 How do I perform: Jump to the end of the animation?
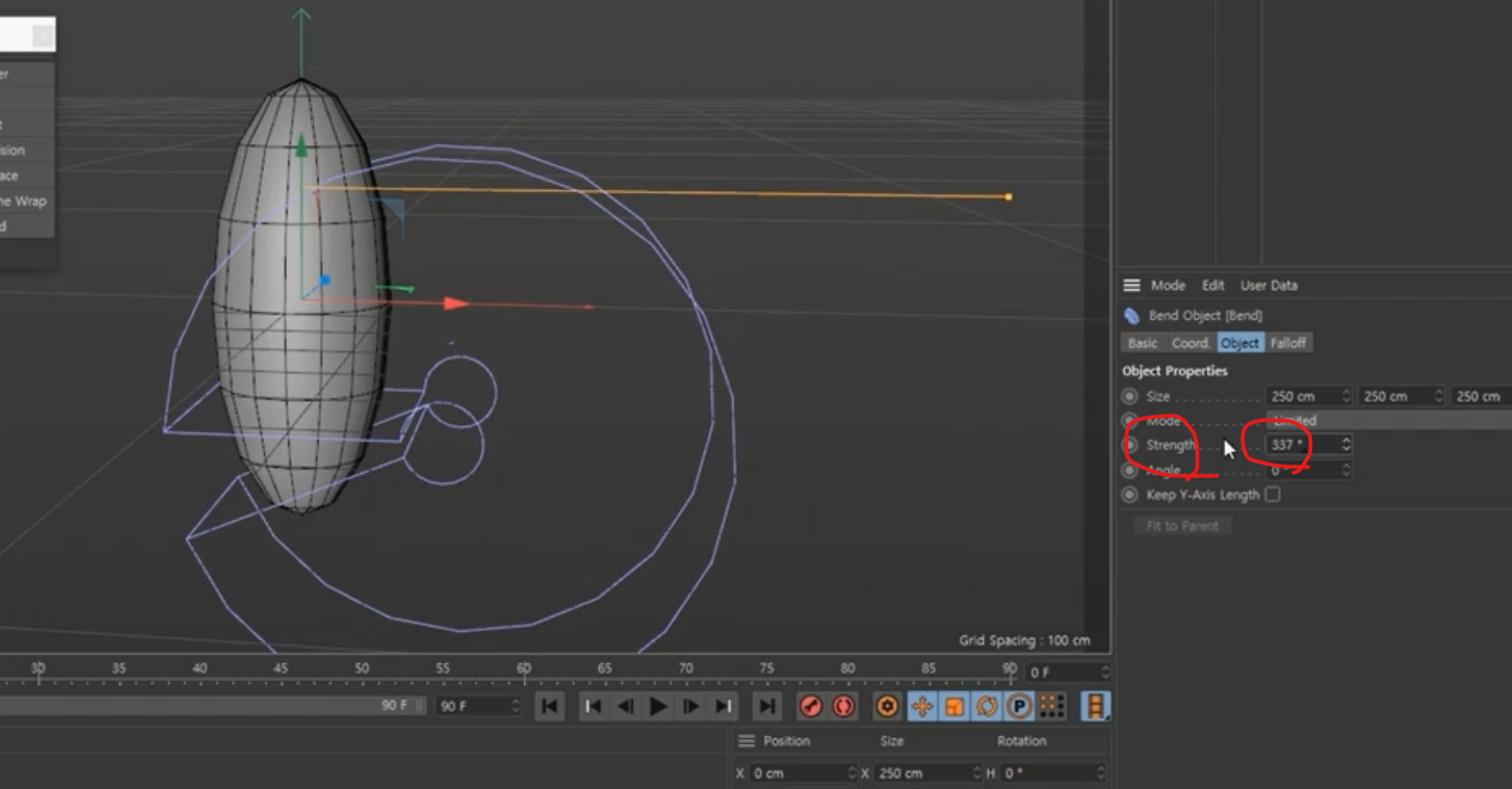pyautogui.click(x=767, y=706)
